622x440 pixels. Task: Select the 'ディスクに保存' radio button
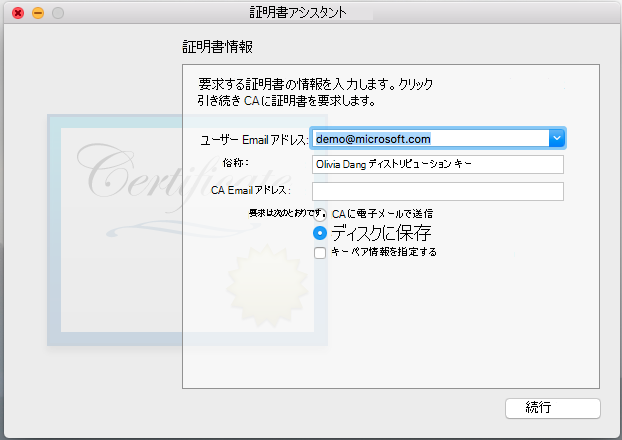[x=320, y=233]
